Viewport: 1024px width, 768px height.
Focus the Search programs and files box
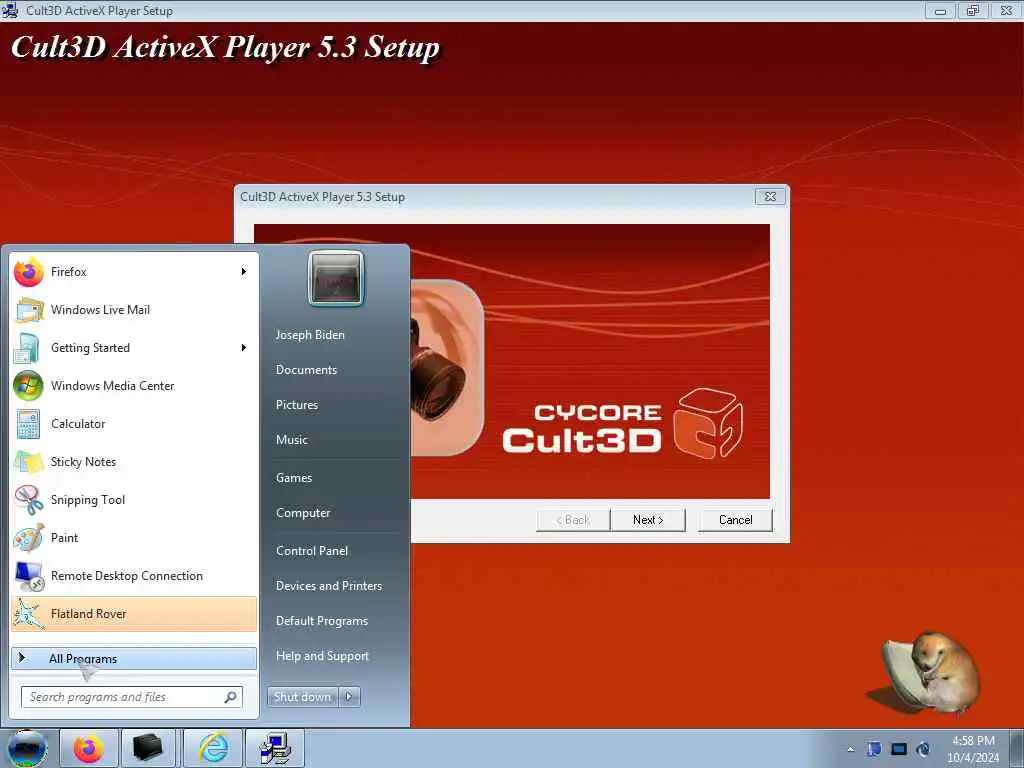pos(131,697)
